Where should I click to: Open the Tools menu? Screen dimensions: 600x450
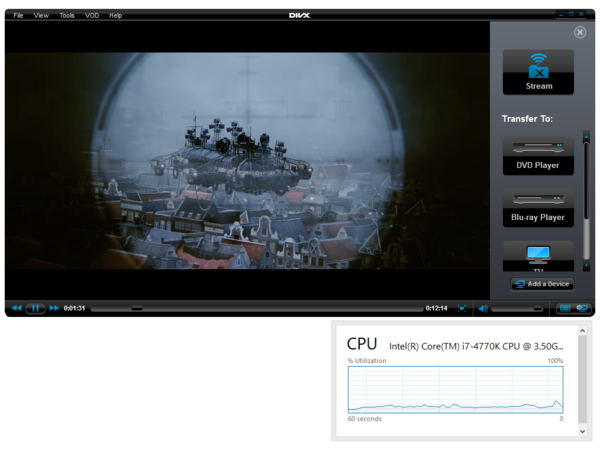click(67, 15)
